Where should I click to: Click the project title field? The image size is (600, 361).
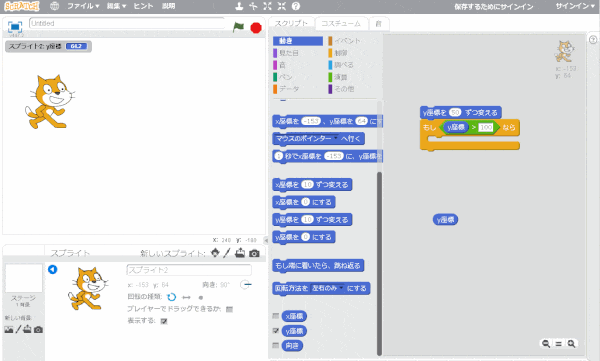[x=127, y=23]
